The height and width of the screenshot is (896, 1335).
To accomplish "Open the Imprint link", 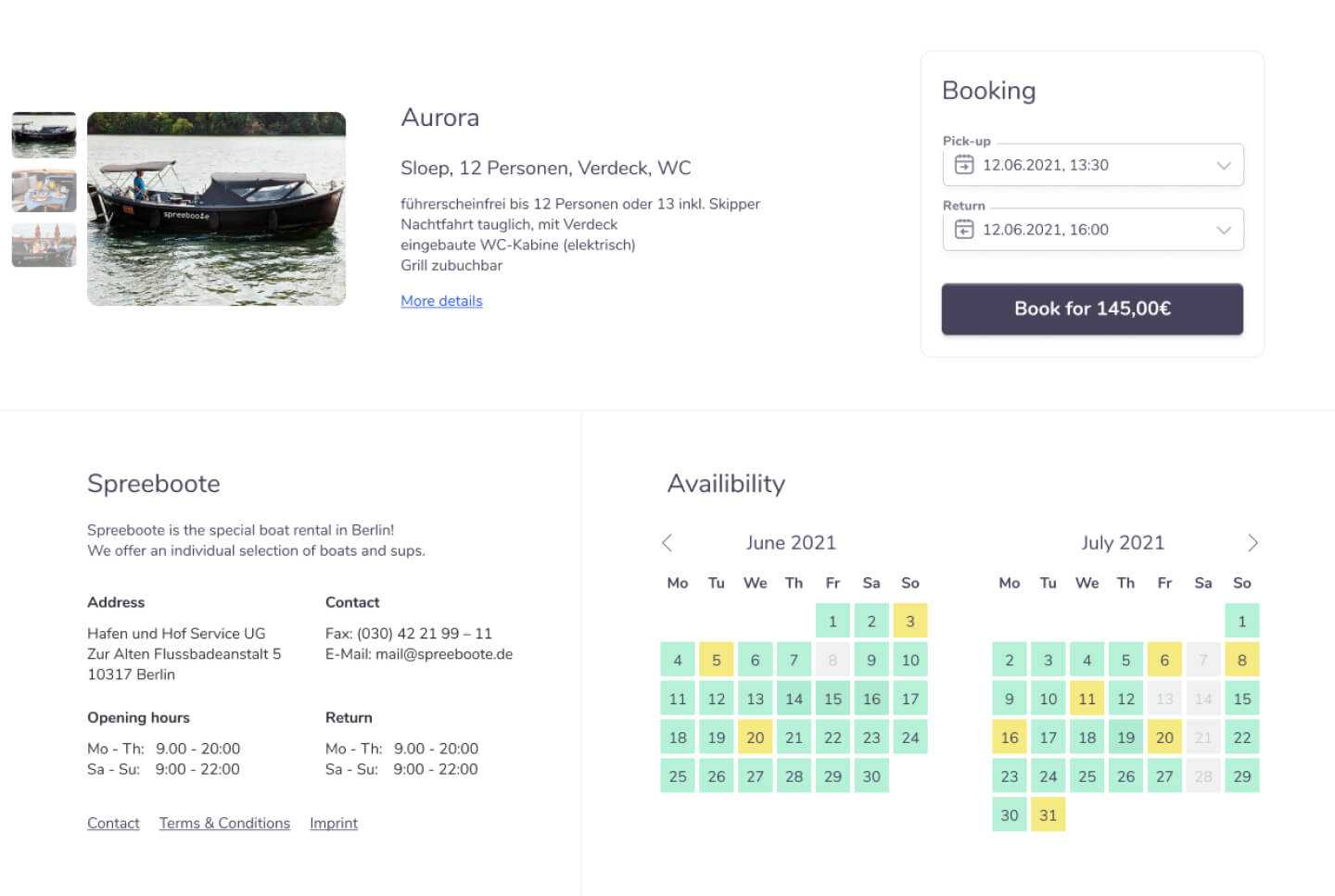I will 334,823.
